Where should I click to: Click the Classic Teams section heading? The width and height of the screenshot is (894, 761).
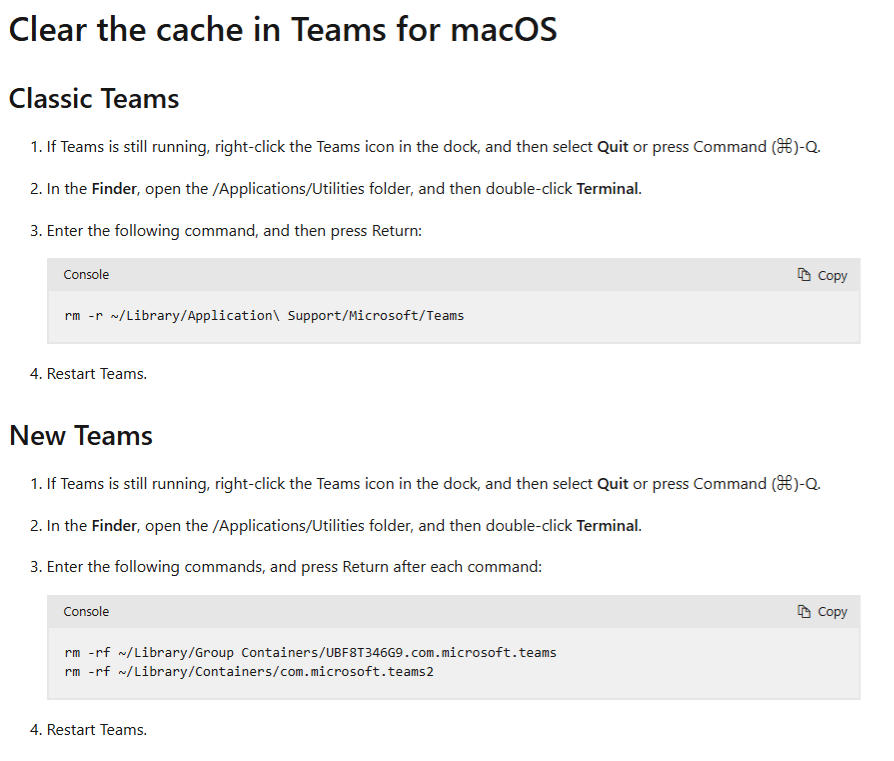point(94,99)
